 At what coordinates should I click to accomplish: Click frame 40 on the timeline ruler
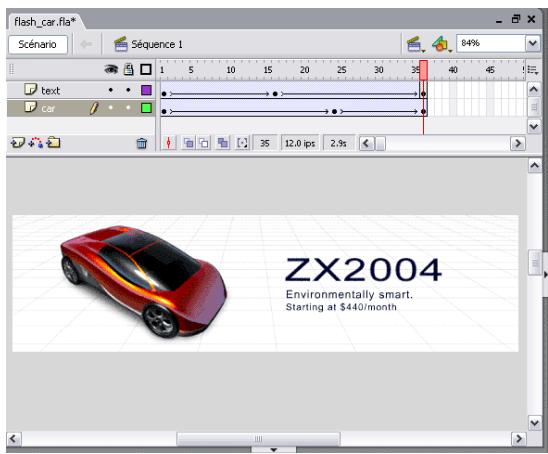click(x=453, y=70)
